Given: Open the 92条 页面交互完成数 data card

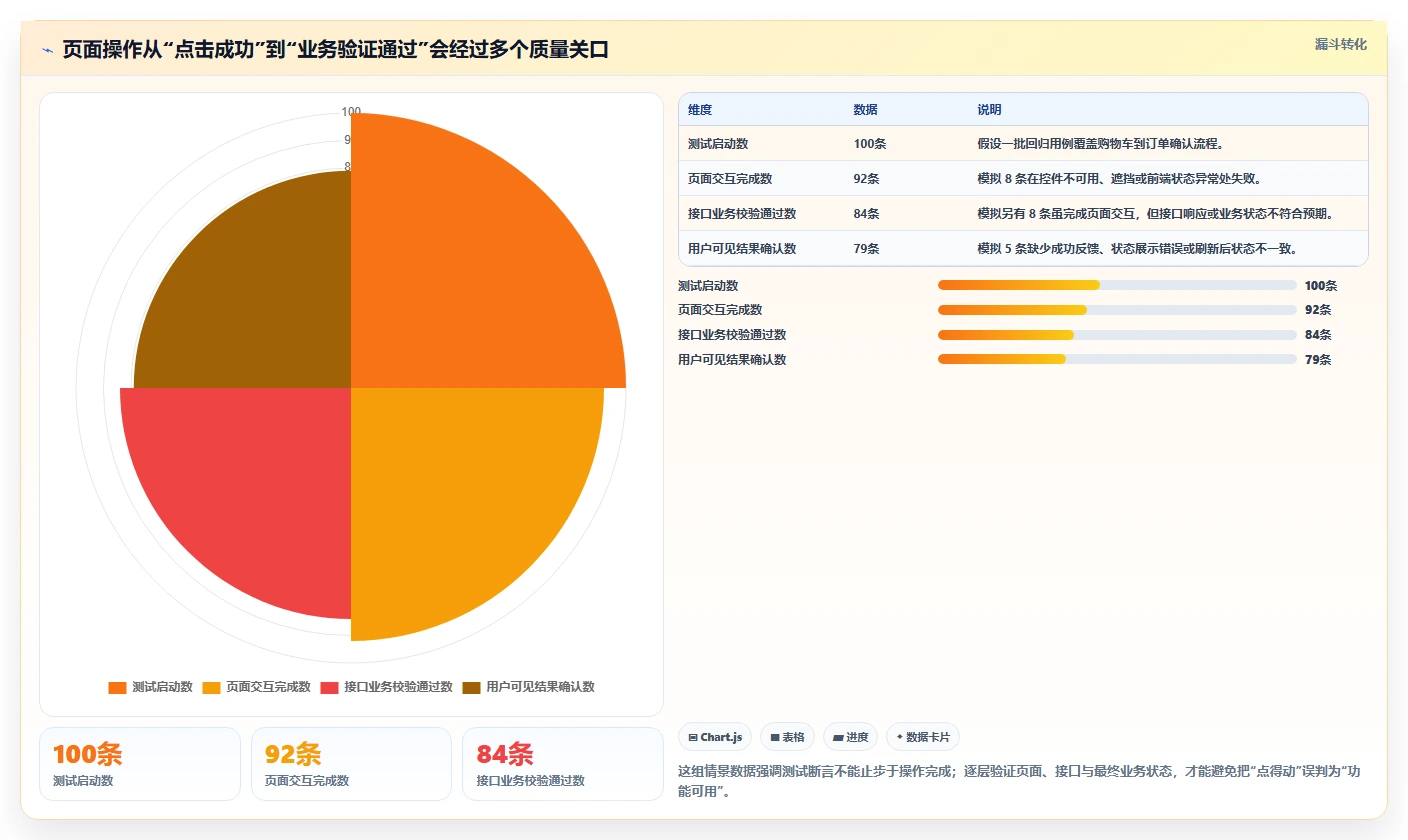Looking at the screenshot, I should [351, 764].
